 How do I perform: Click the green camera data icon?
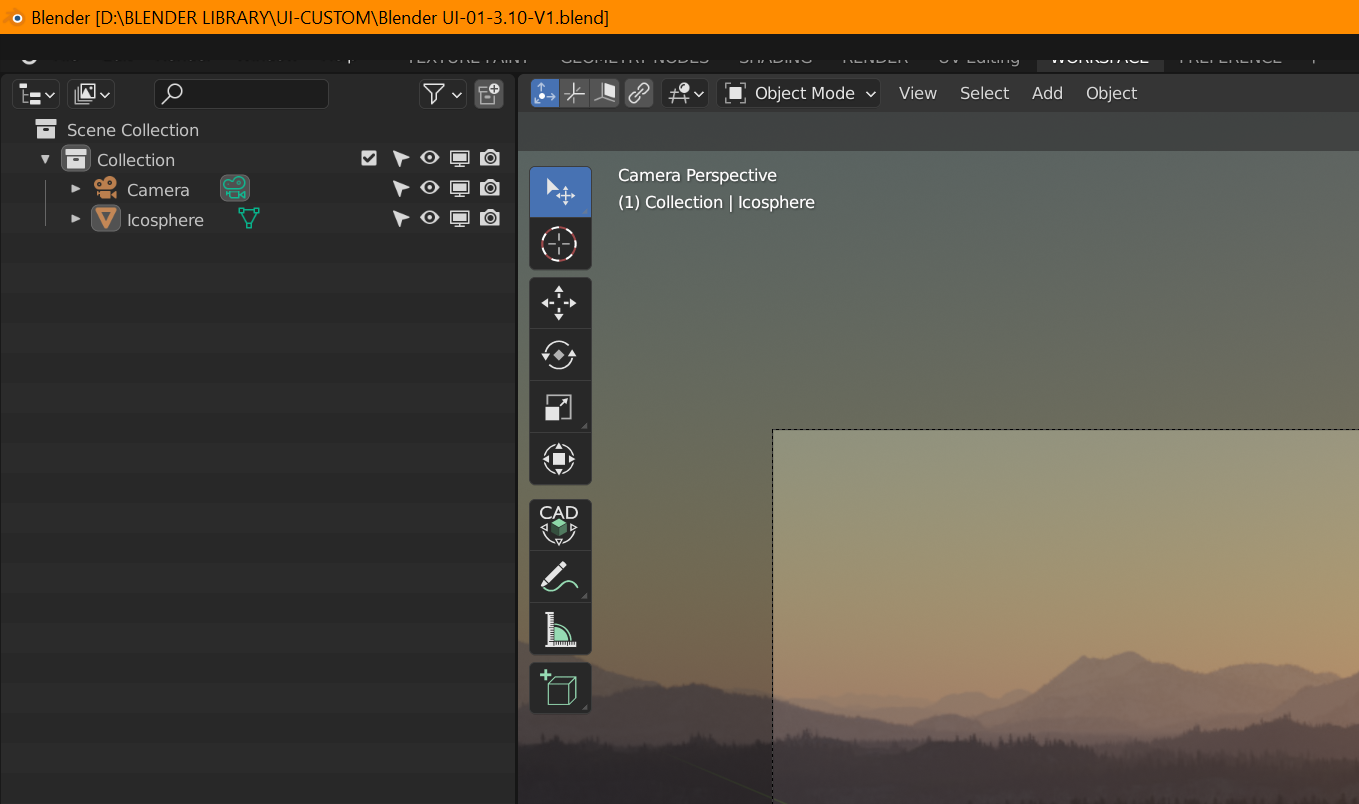235,188
